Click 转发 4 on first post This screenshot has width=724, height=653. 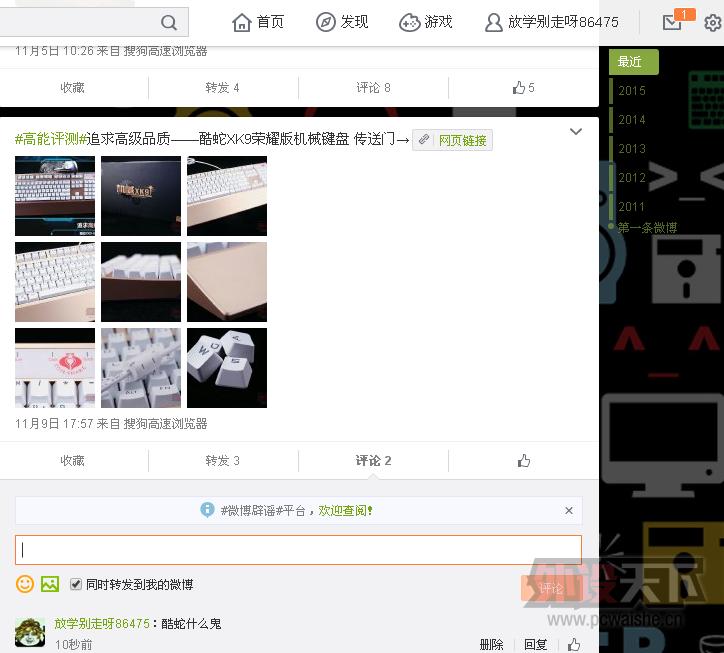[222, 88]
